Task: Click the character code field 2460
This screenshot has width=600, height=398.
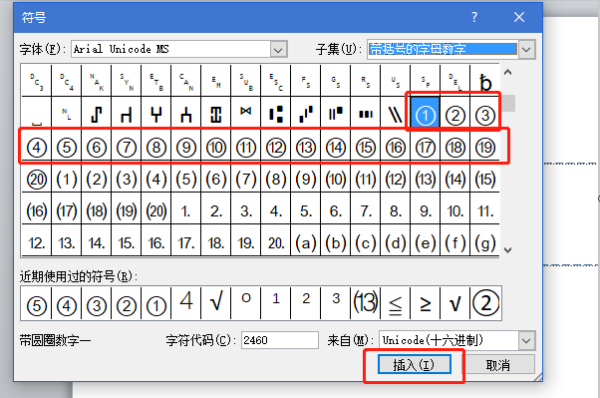Action: [x=279, y=340]
